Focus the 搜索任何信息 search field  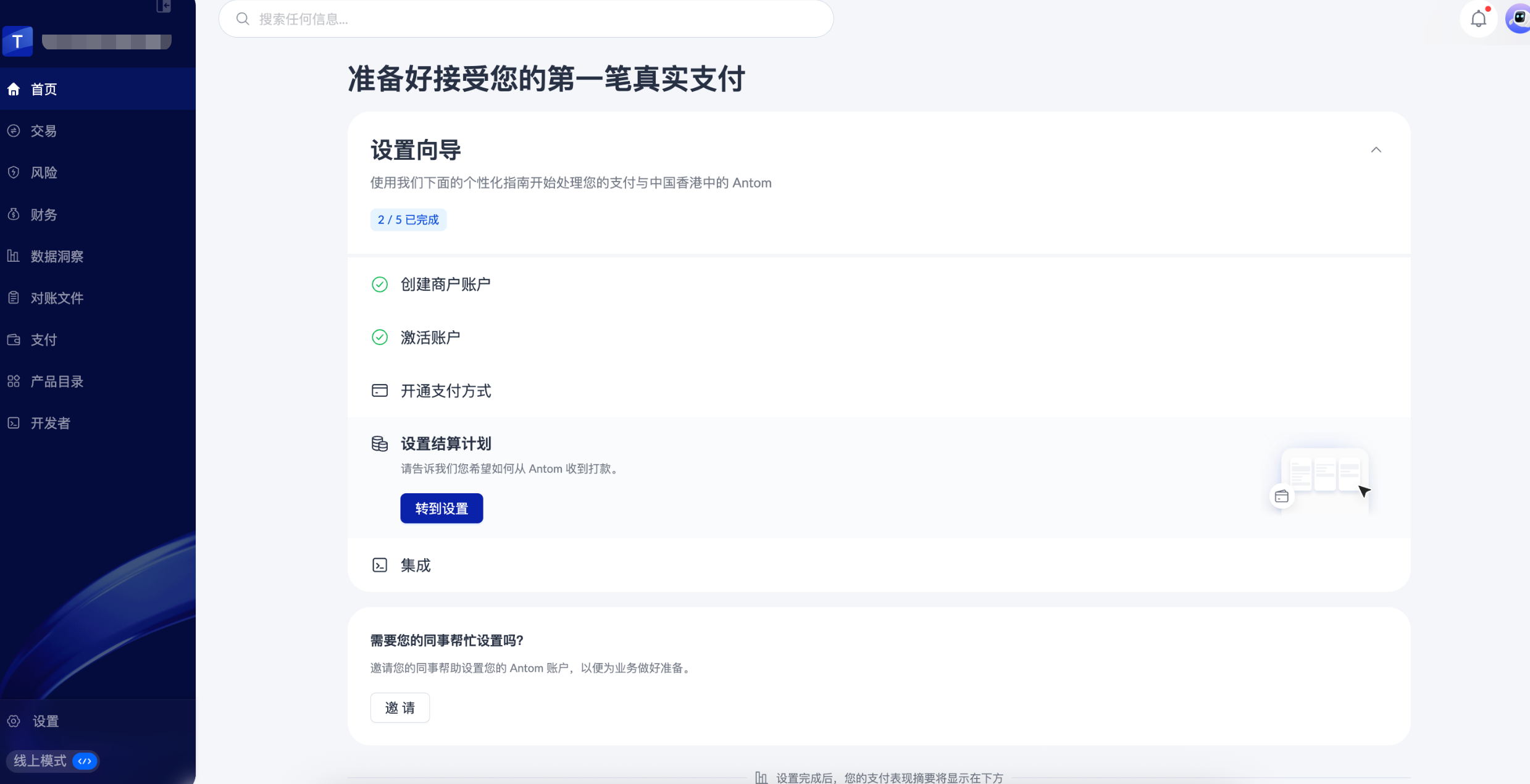[x=526, y=19]
